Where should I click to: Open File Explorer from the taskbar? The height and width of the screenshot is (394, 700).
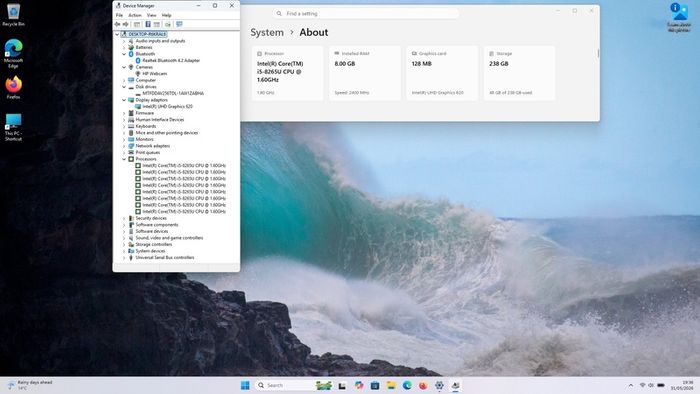391,386
